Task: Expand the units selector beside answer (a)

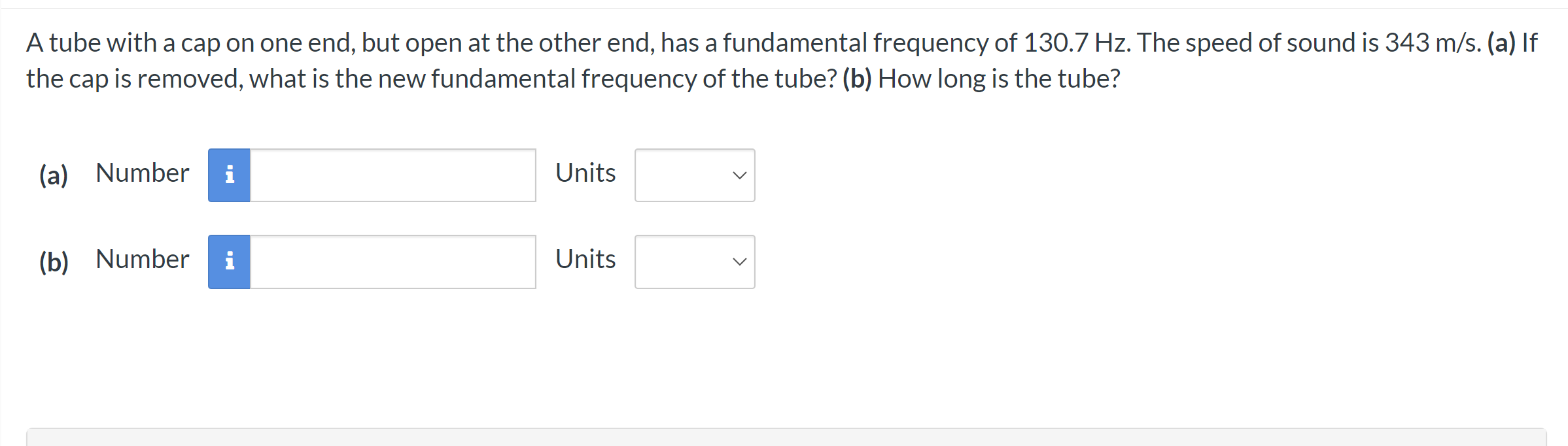Action: (x=694, y=175)
